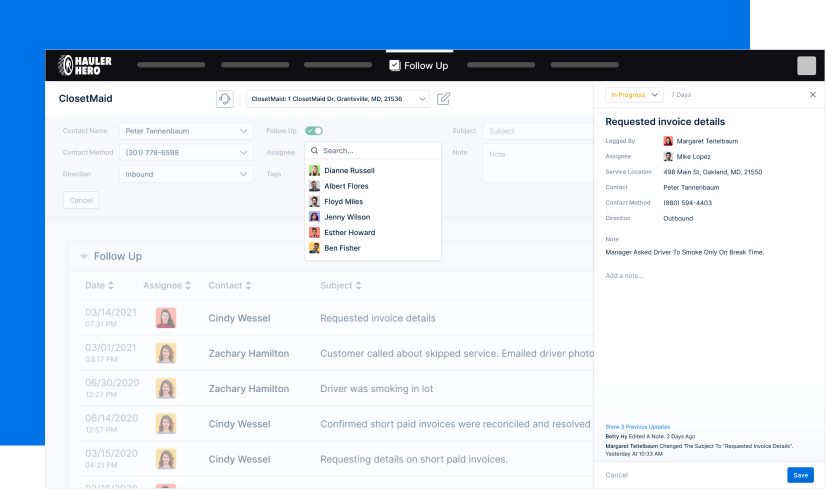Click Mike Lopez's avatar in panel
Image resolution: width=826 pixels, height=490 pixels.
click(x=668, y=156)
